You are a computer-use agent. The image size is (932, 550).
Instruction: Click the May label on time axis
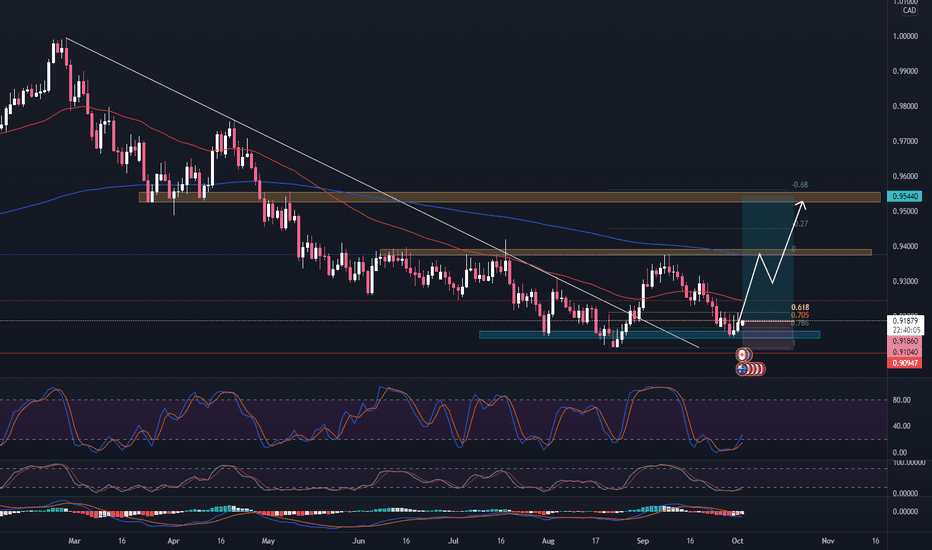click(x=268, y=541)
